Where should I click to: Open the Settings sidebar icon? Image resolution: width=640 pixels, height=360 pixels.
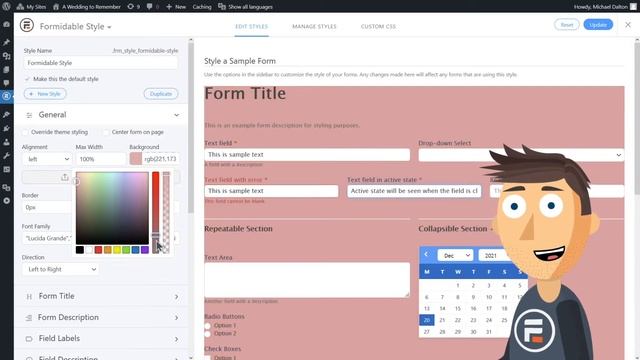click(7, 169)
